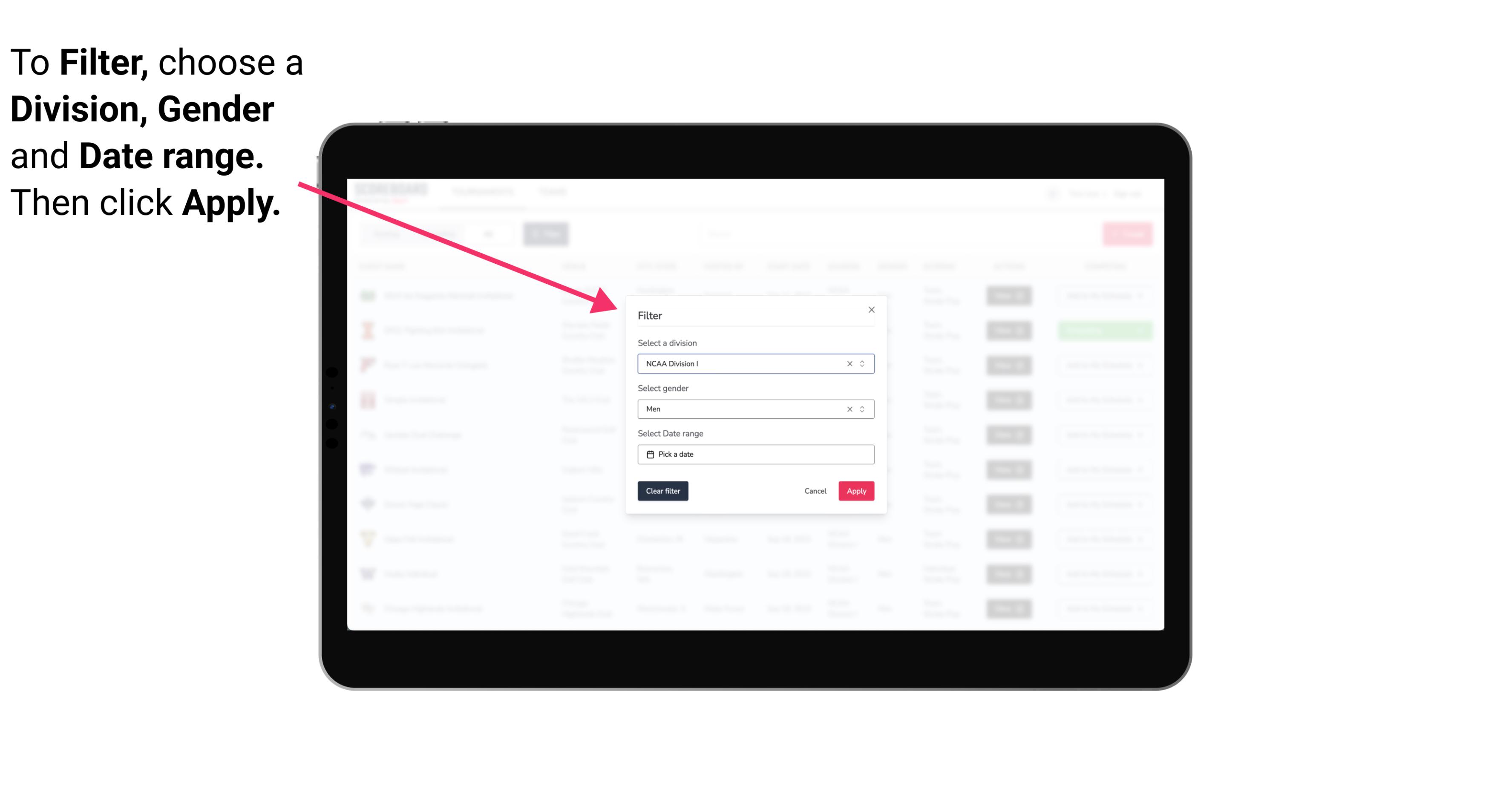Click the clear/X icon on Men gender

850,409
